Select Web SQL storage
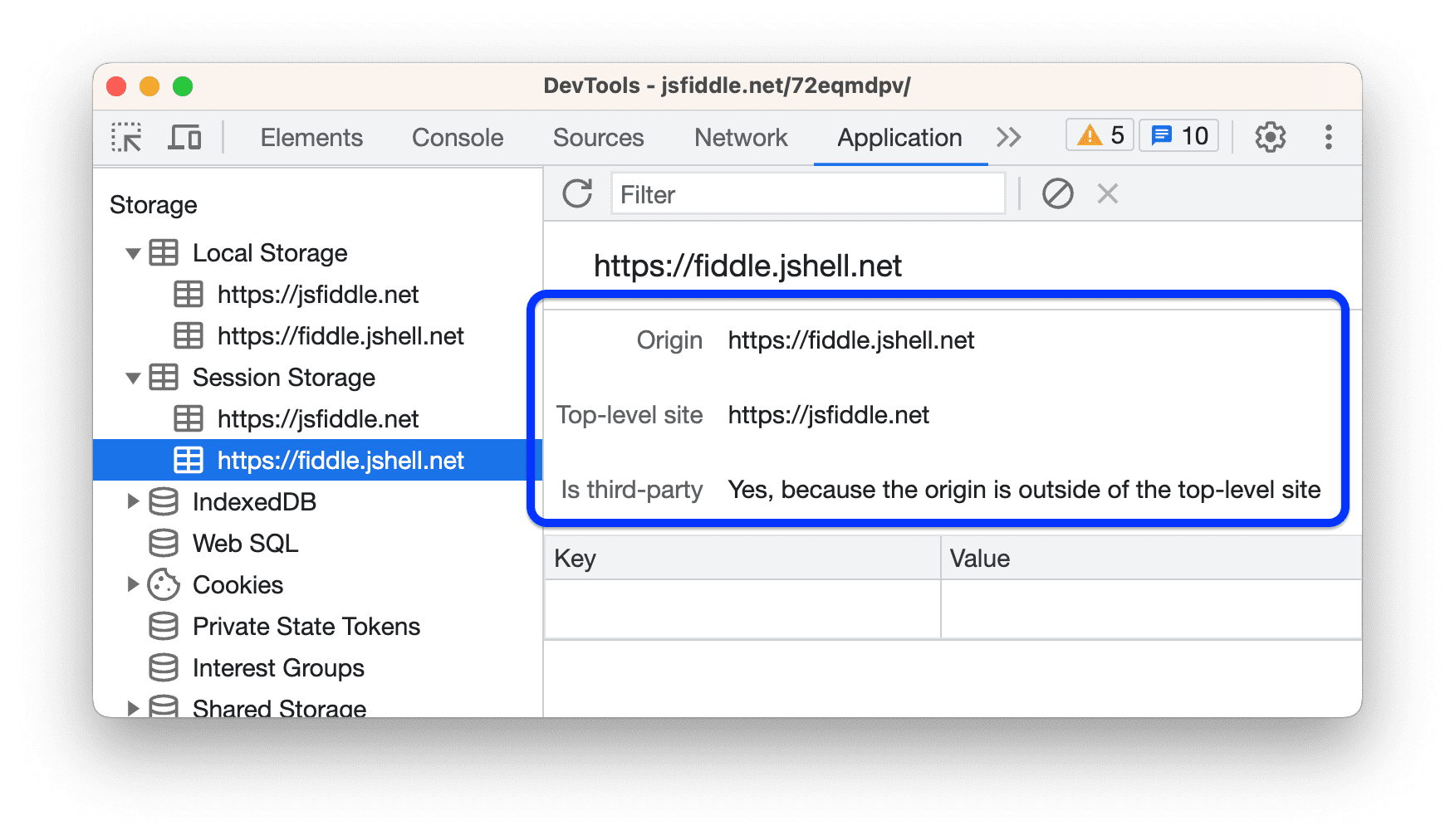 click(x=244, y=543)
